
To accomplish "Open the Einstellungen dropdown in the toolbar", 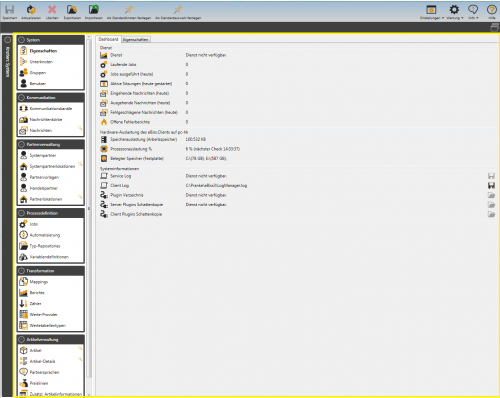I will click(432, 12).
